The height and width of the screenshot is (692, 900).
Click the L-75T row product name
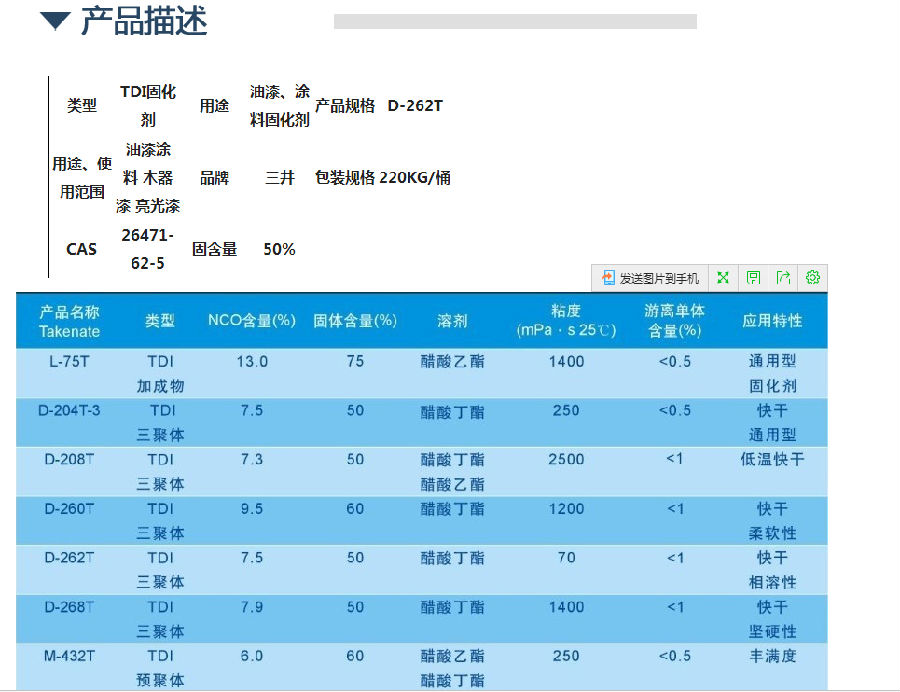(69, 362)
